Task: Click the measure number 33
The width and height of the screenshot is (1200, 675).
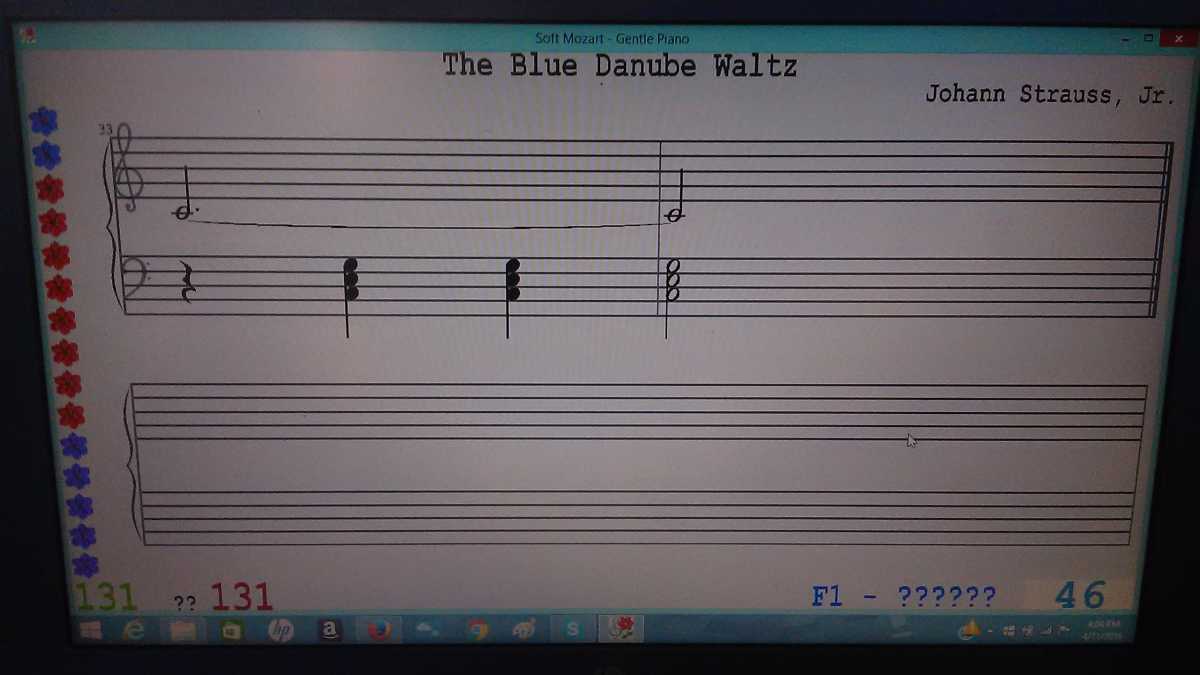Action: pos(104,128)
